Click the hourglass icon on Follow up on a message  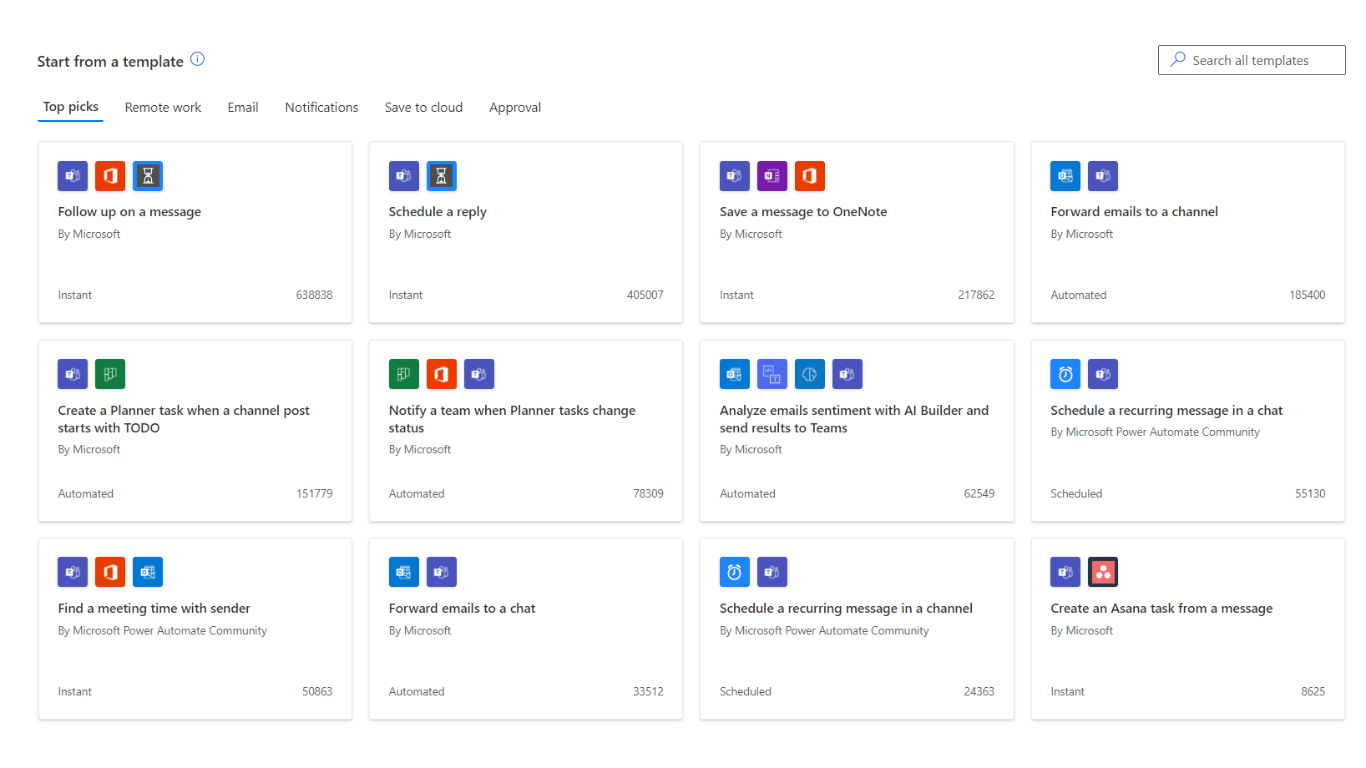148,176
